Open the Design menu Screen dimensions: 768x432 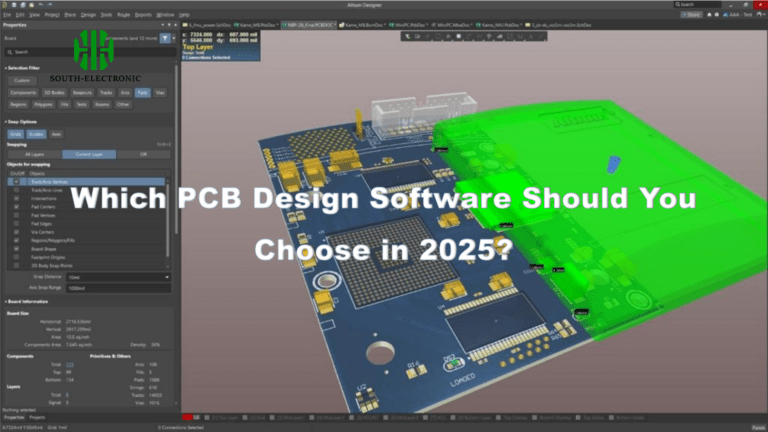coord(88,15)
